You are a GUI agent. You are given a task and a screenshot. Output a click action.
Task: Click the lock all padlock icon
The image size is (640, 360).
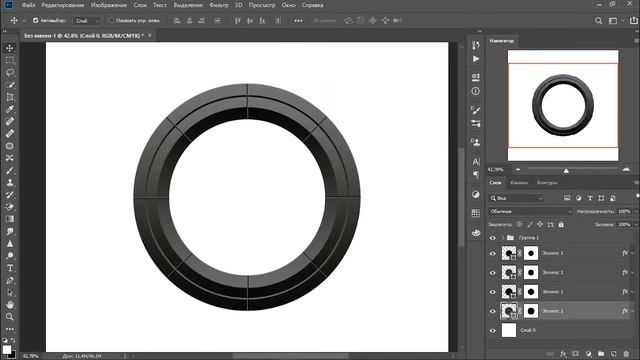pos(561,224)
